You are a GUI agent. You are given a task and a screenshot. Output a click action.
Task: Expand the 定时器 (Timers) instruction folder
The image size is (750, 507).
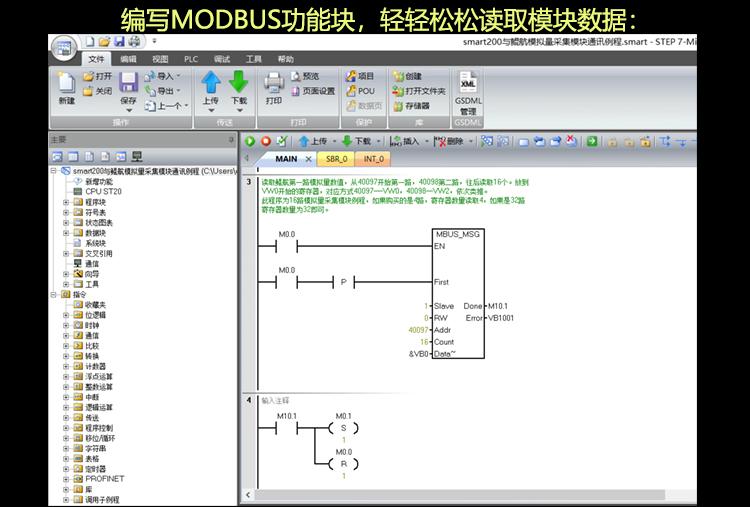(x=67, y=468)
